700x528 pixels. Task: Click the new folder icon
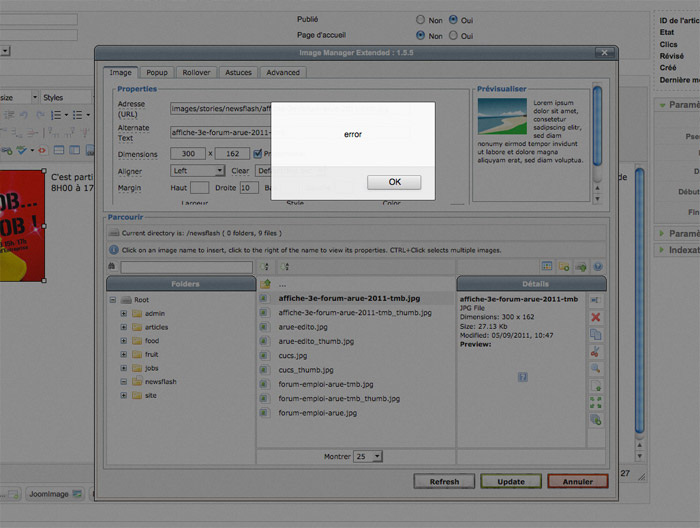coord(564,267)
